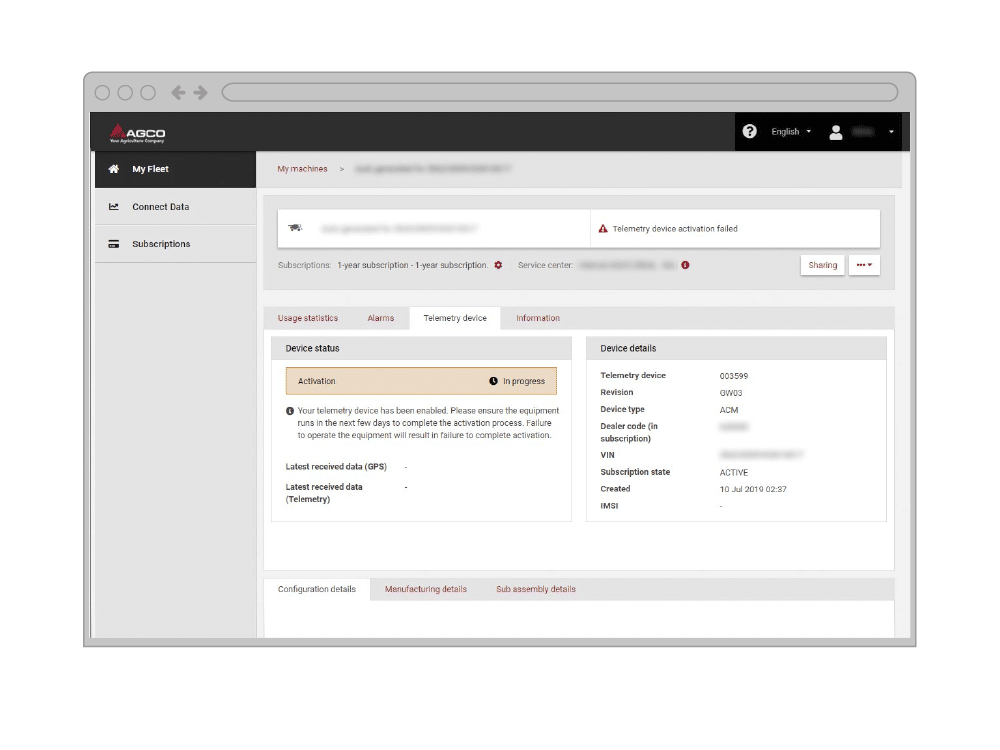The image size is (1000, 750).
Task: Click the Connect Data chart icon
Action: (114, 207)
